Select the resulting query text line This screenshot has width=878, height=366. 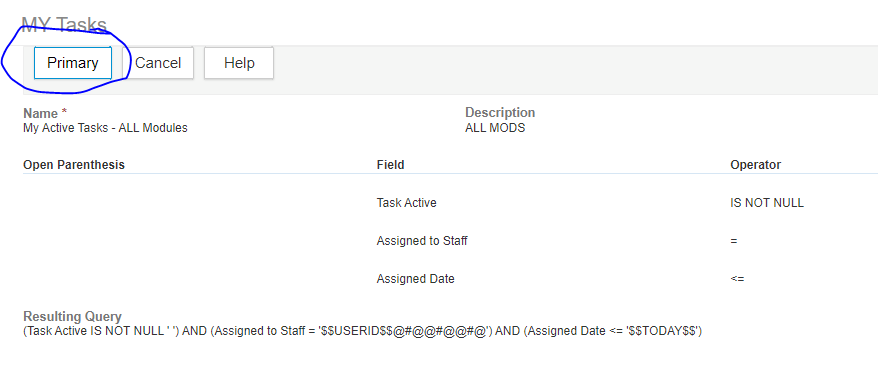[363, 331]
